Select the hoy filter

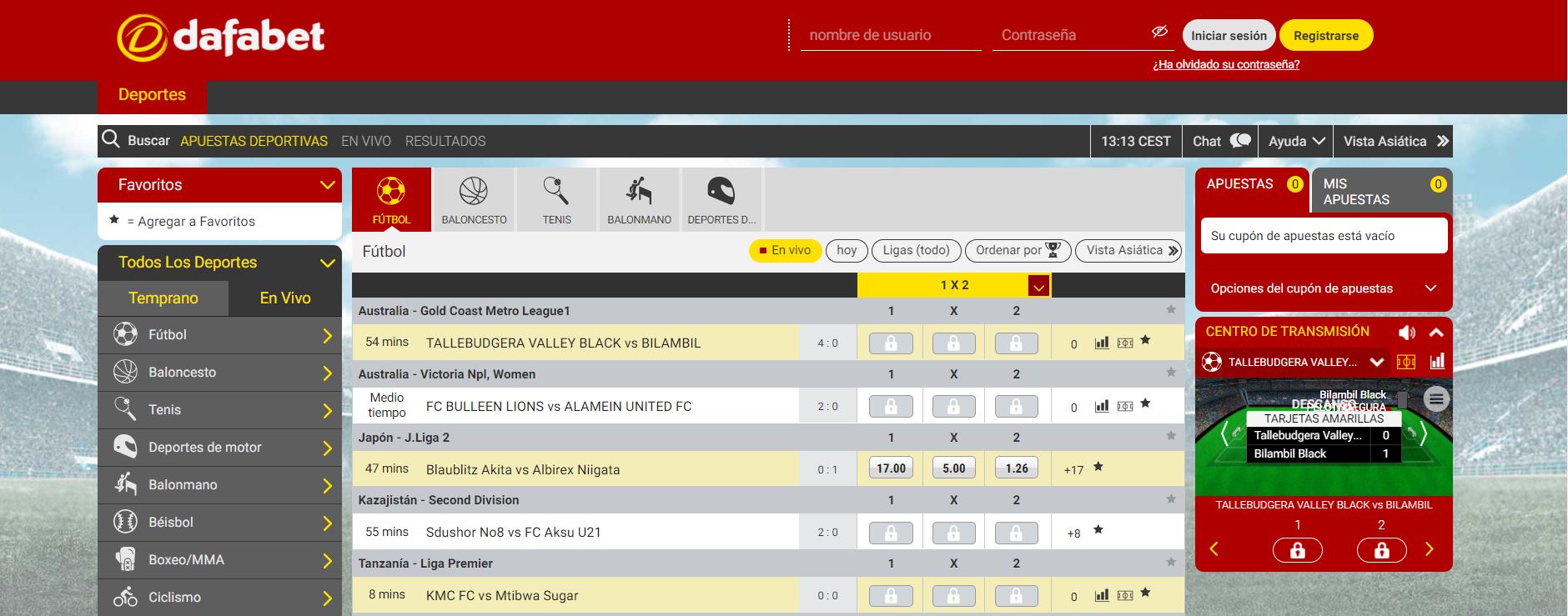(847, 250)
